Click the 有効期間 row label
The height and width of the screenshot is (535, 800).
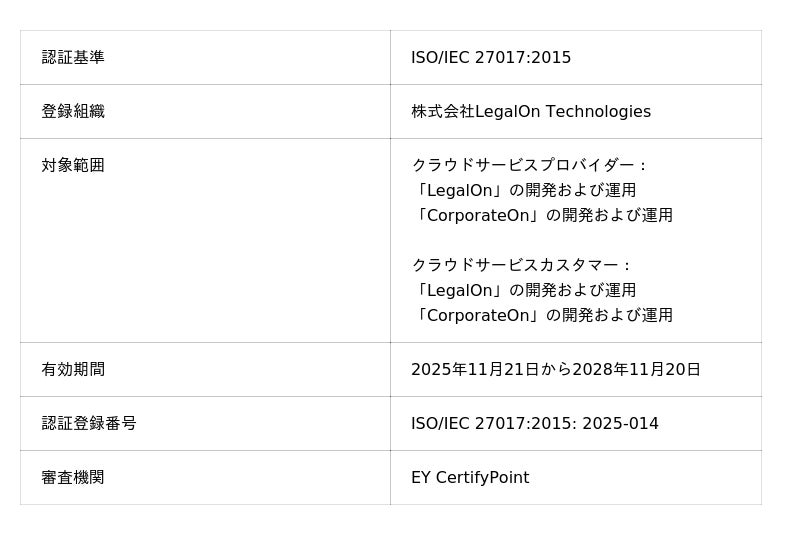[x=73, y=370]
